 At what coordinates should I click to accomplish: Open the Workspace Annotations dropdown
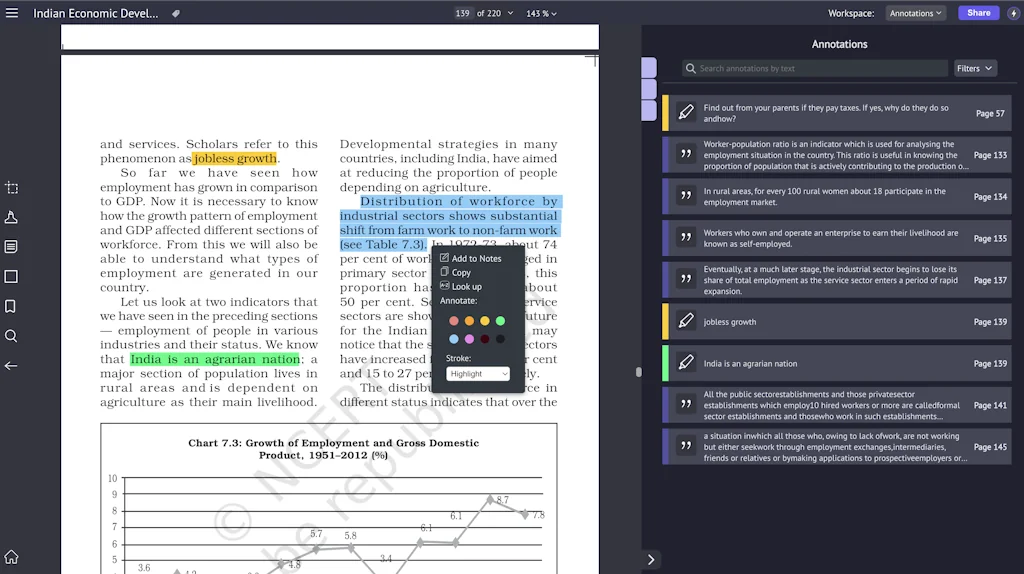(x=916, y=13)
